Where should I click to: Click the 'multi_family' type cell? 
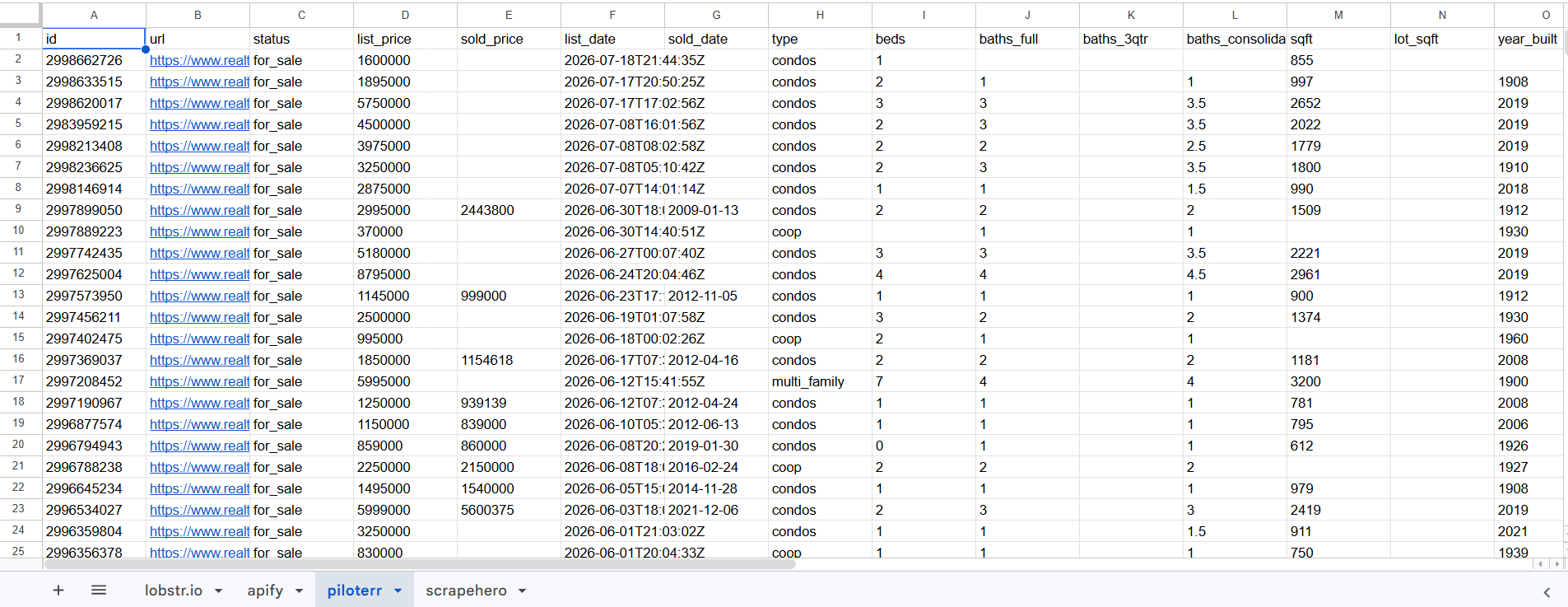pos(820,381)
